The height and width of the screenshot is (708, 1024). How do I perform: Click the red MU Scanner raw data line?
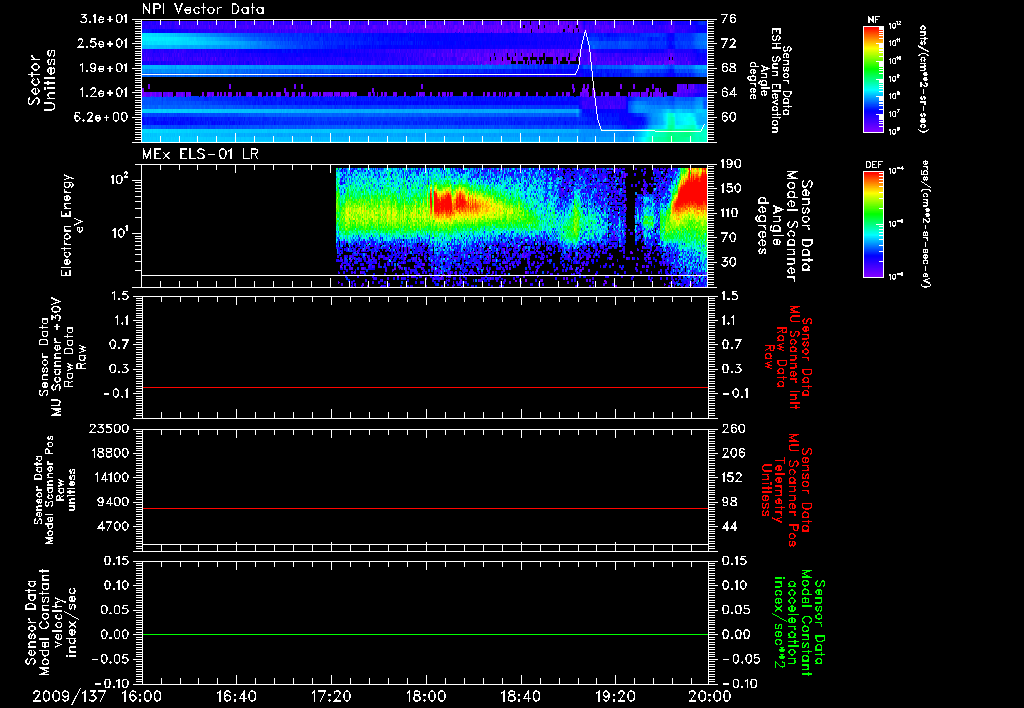(x=425, y=387)
